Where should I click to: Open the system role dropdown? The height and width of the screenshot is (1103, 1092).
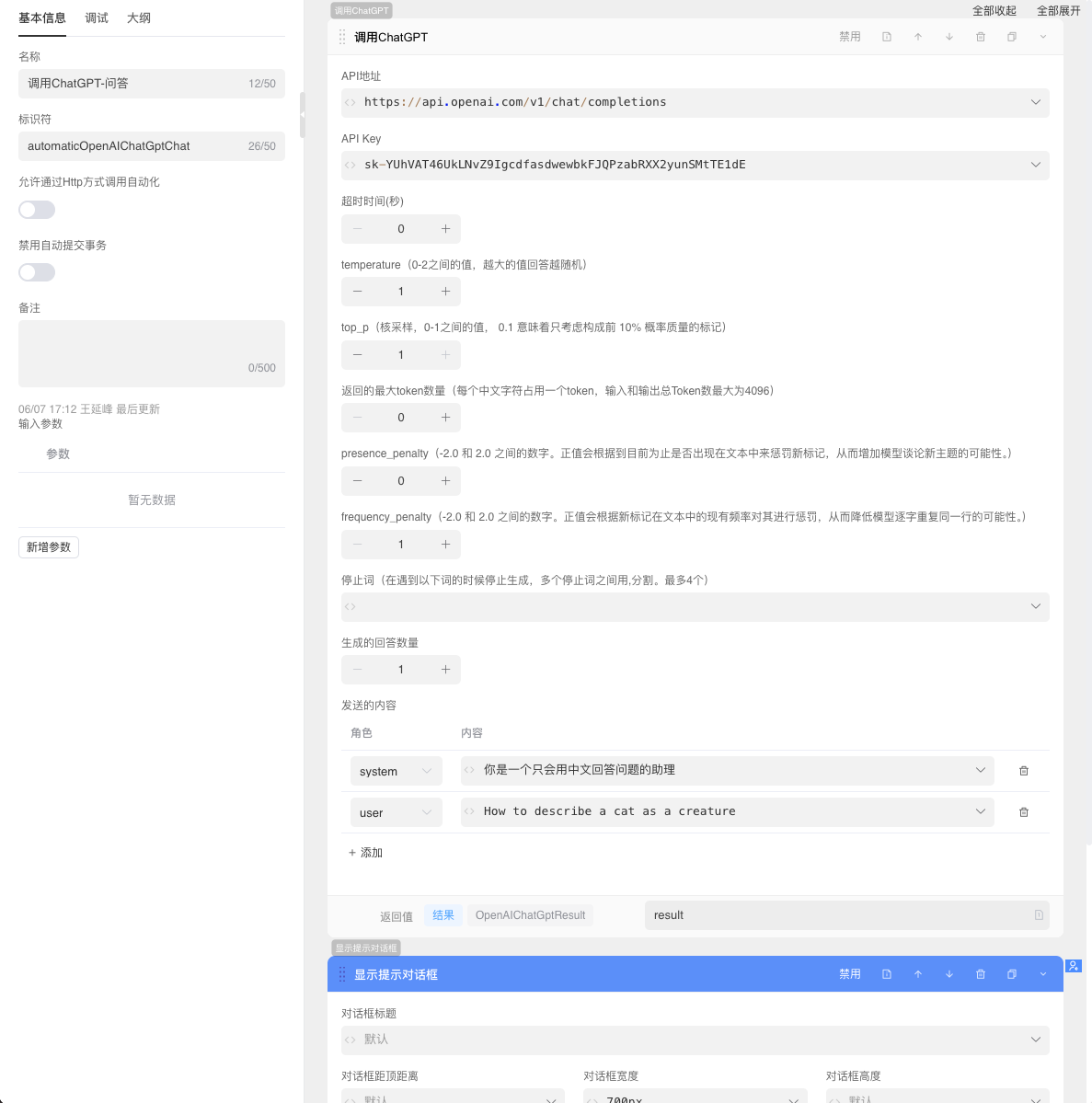pos(396,771)
